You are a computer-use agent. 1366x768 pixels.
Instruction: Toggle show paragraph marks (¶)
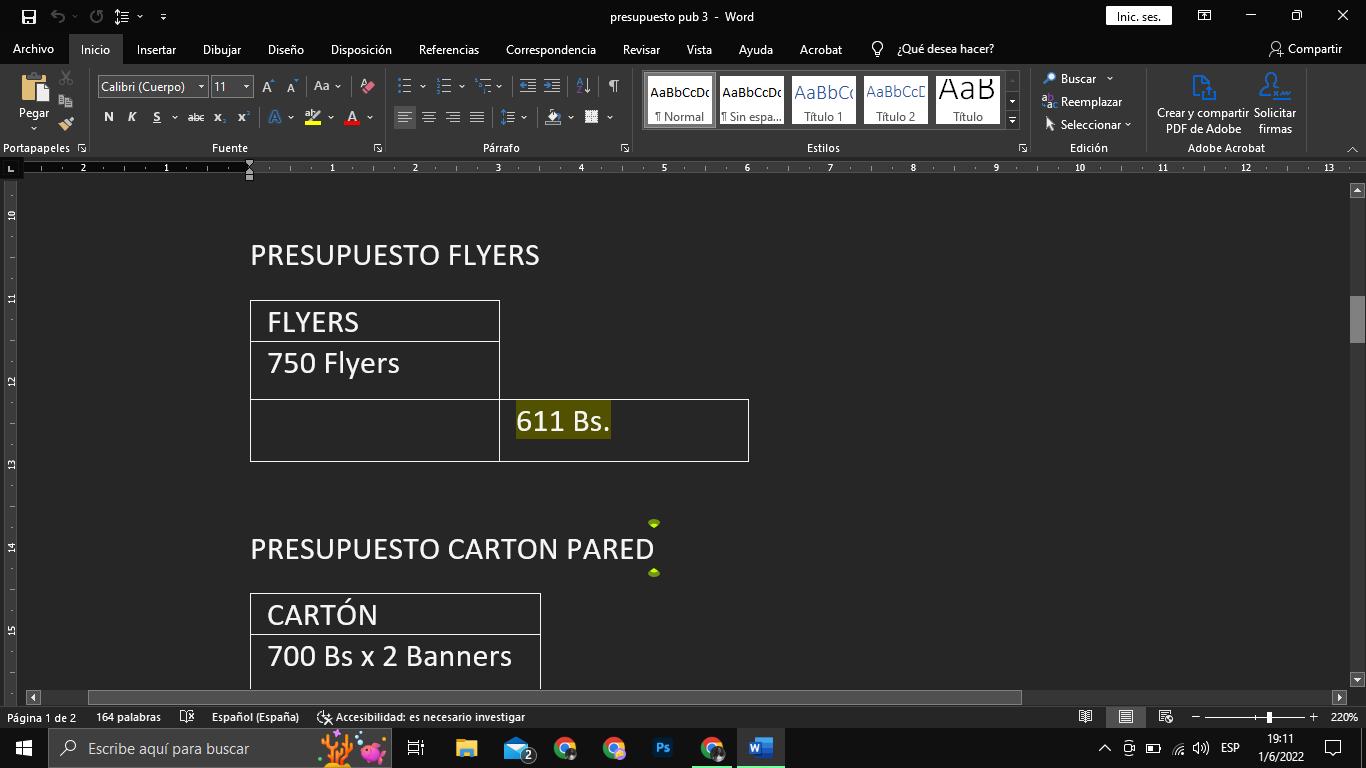pyautogui.click(x=613, y=87)
